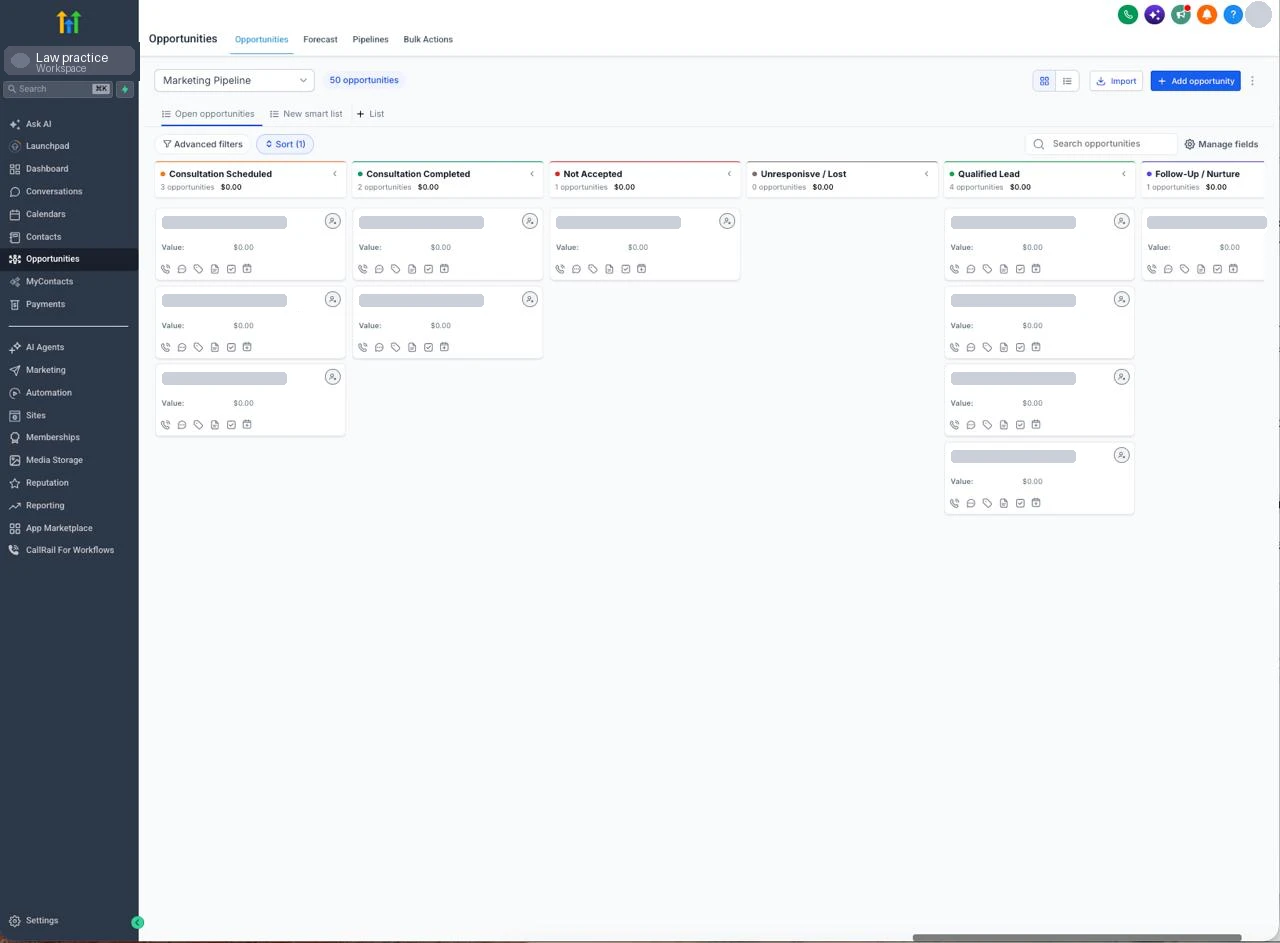Open the Sort (1) options
1280x943 pixels.
tap(285, 144)
